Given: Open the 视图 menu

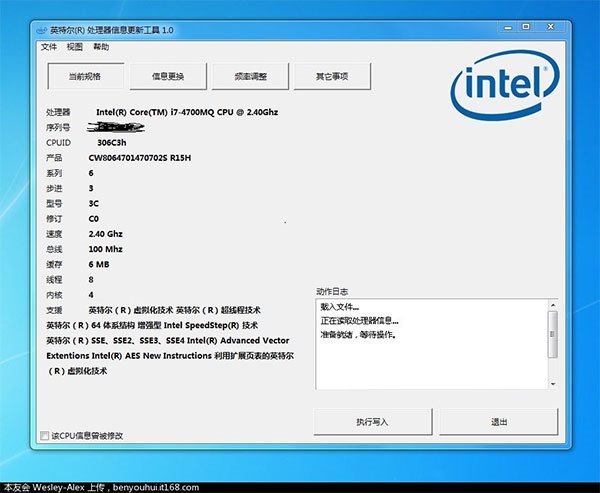Looking at the screenshot, I should point(75,47).
